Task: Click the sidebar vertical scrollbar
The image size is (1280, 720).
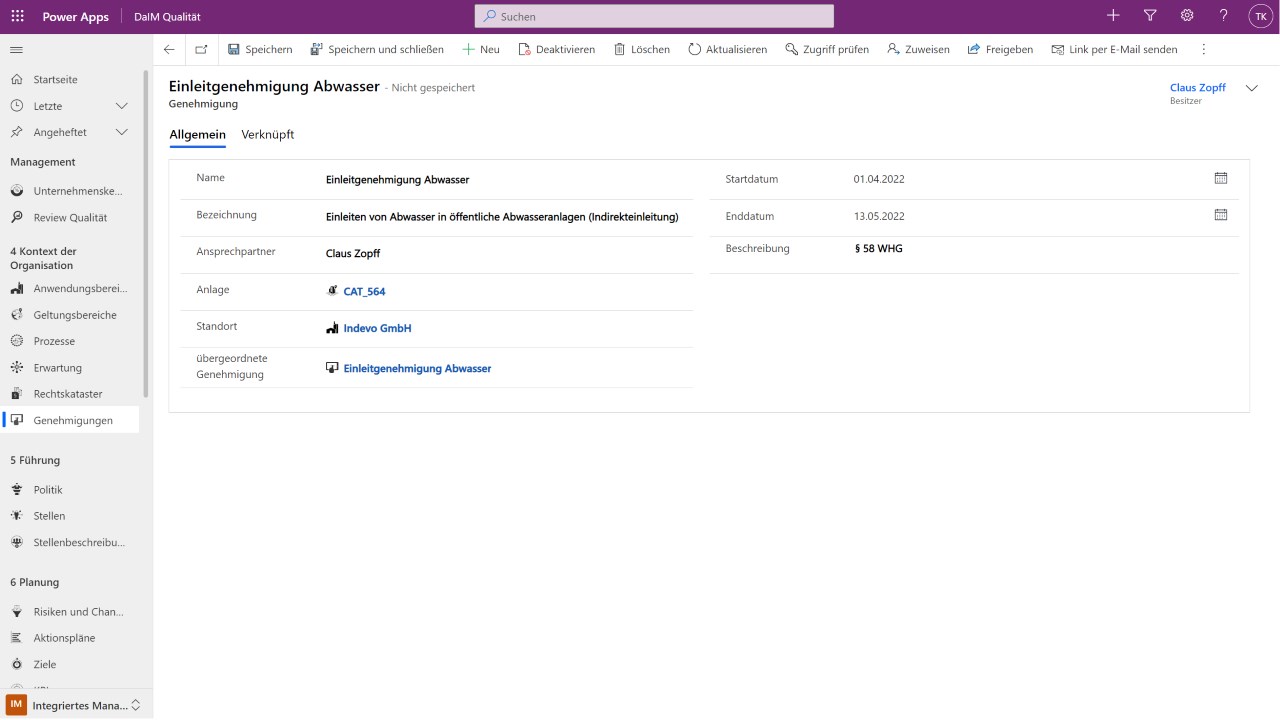Action: [146, 235]
